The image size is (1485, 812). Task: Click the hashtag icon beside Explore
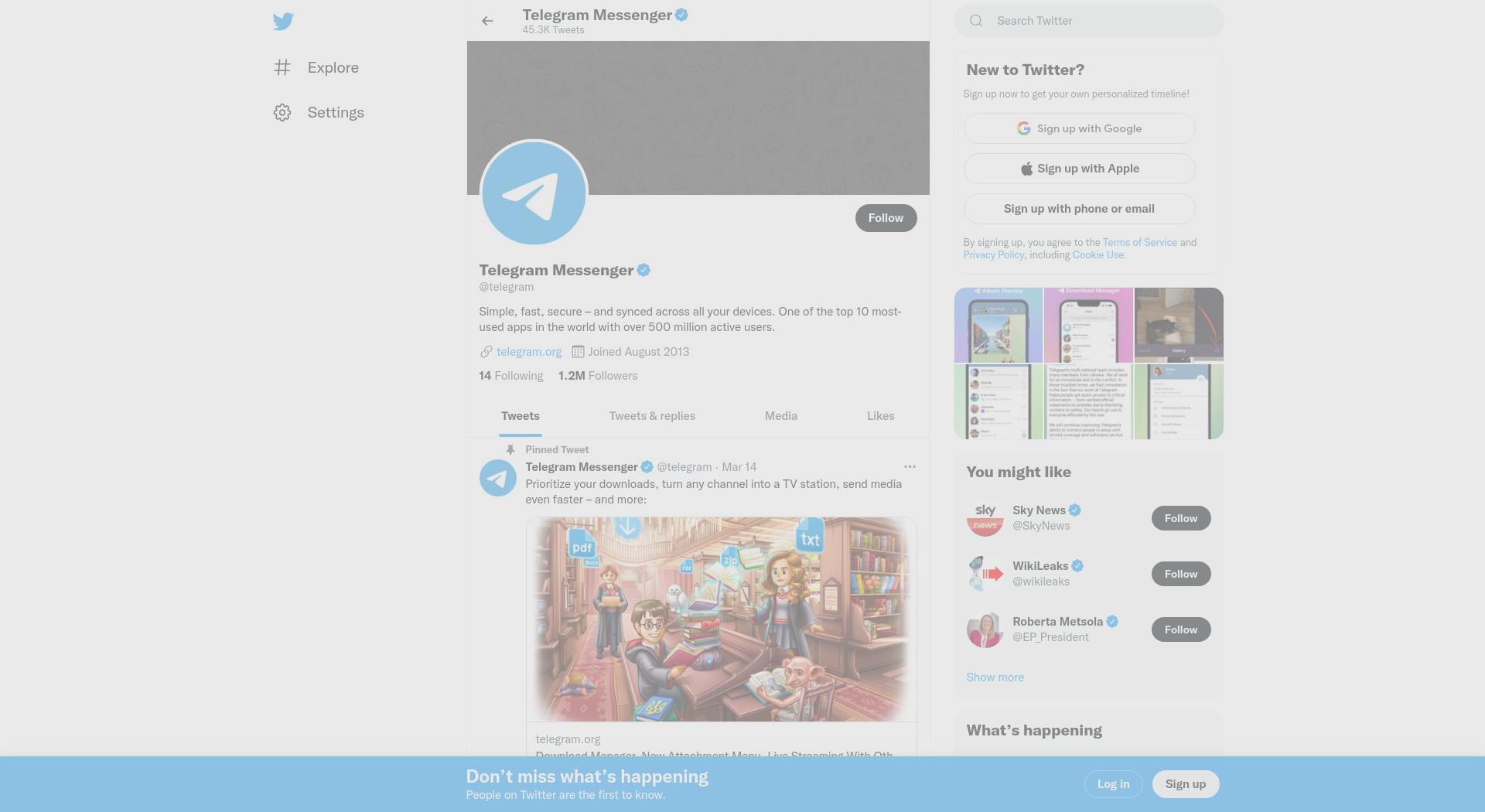(x=282, y=68)
